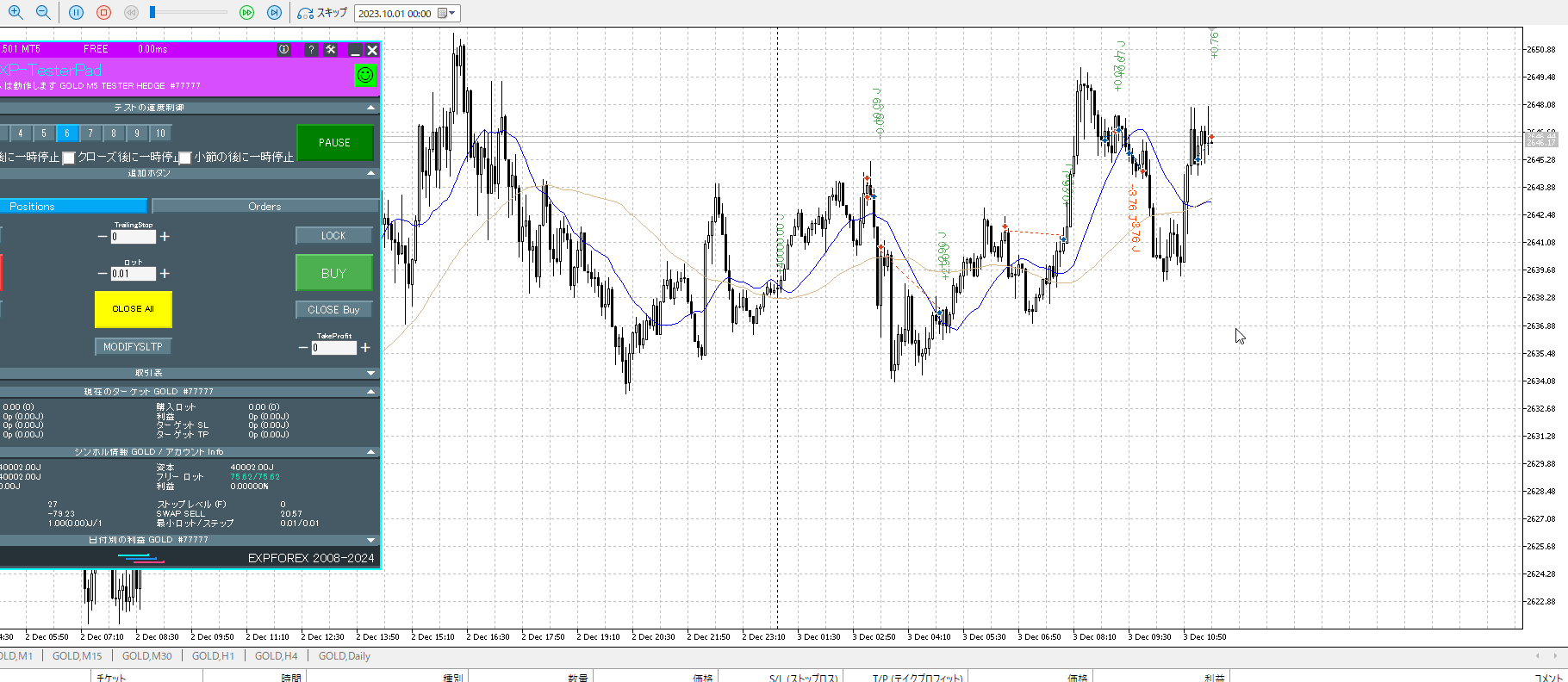The width and height of the screenshot is (1568, 682).
Task: Select speed level 8 button
Action: (114, 133)
